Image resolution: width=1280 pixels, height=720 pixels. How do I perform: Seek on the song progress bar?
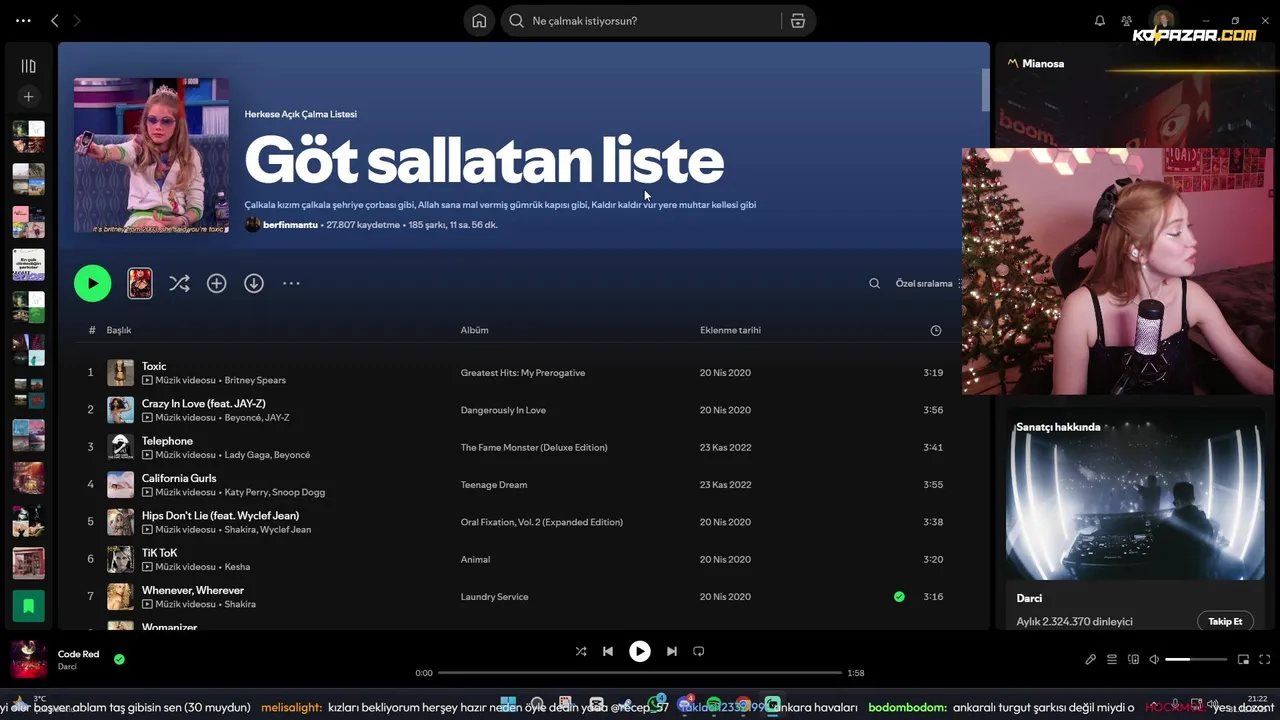pos(640,673)
